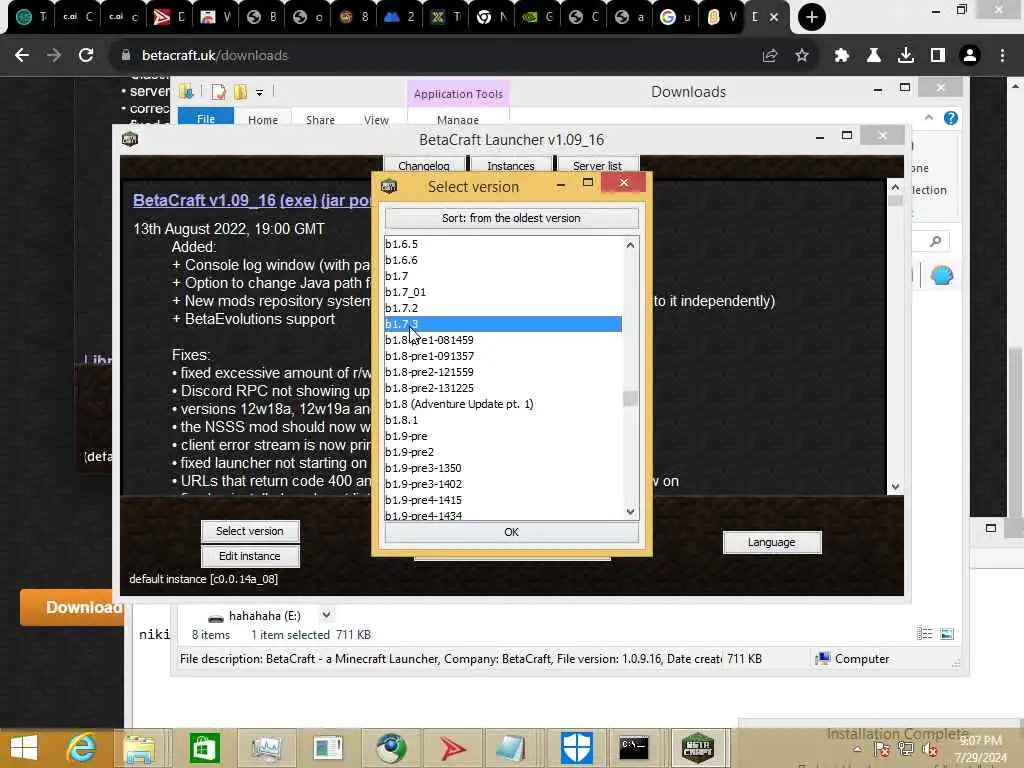
Task: Collapse the Explorer ribbon with the chevron
Action: [x=929, y=118]
